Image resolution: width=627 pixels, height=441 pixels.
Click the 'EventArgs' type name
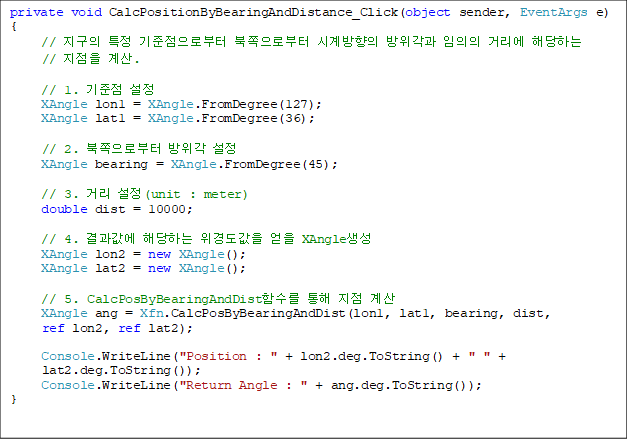click(553, 13)
